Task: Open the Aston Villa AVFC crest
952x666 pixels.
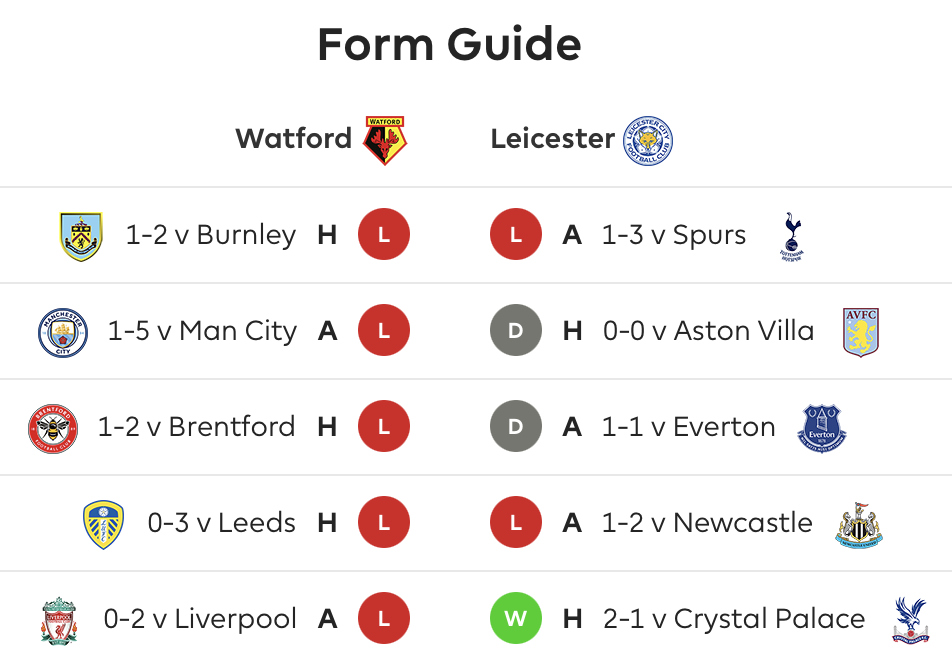Action: click(x=860, y=332)
